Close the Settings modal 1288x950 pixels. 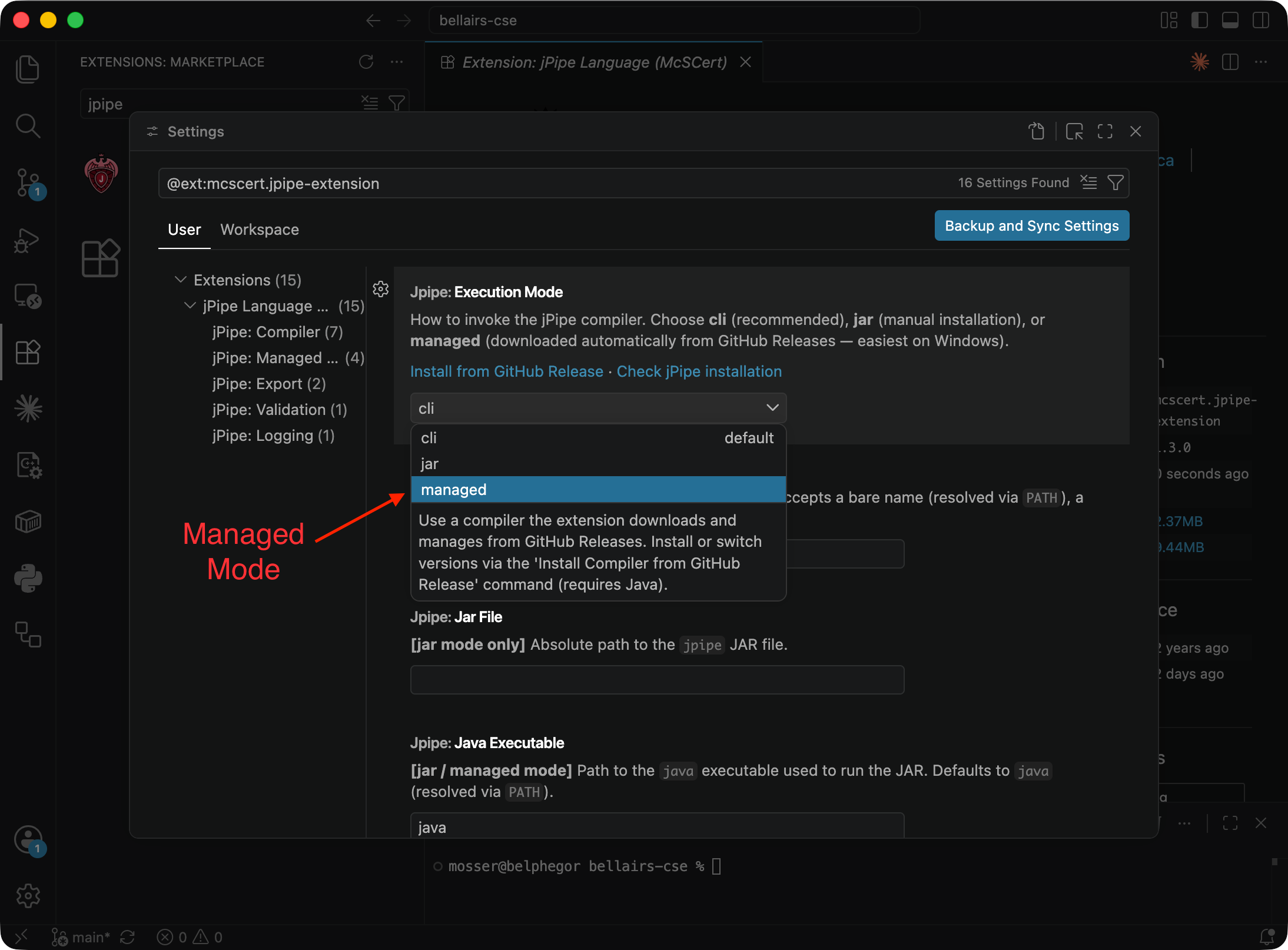(x=1136, y=131)
